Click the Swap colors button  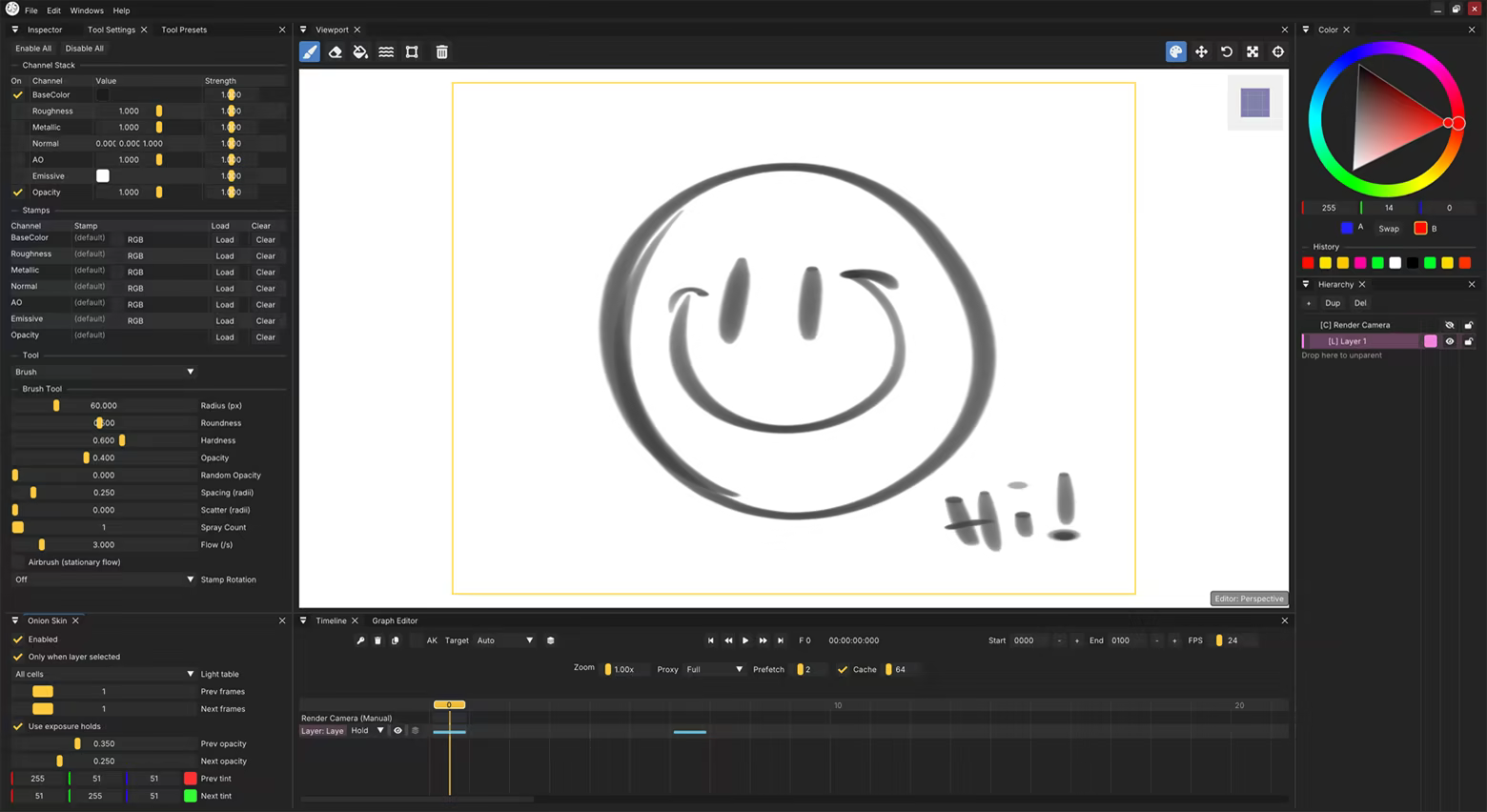pyautogui.click(x=1389, y=229)
